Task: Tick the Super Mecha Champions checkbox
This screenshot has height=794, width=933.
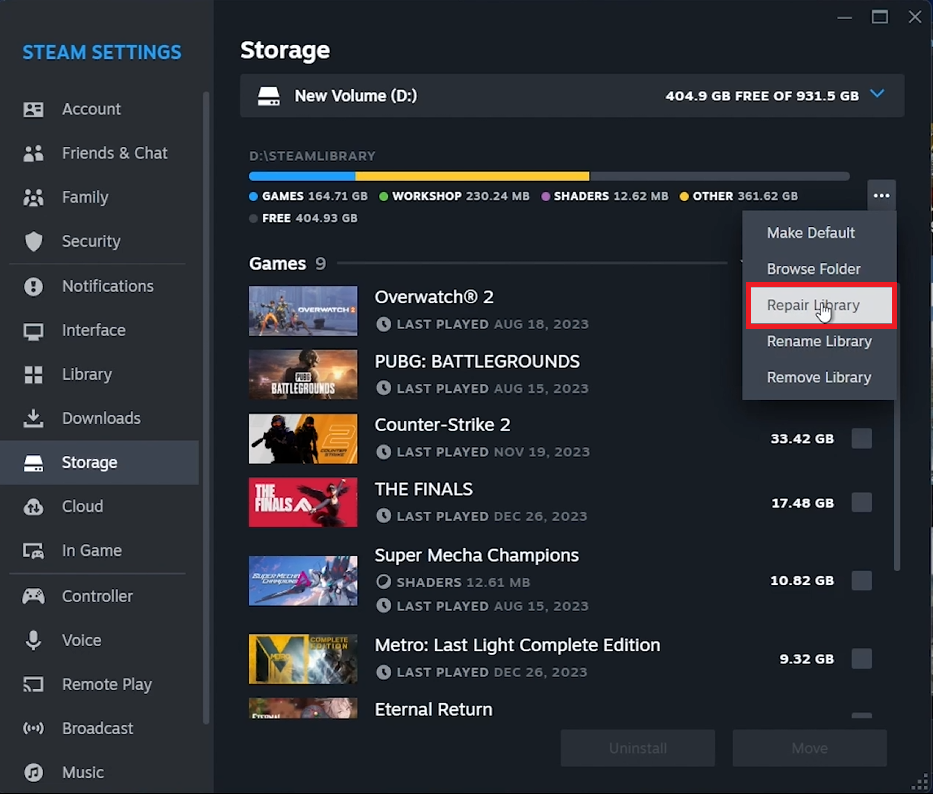Action: (862, 580)
